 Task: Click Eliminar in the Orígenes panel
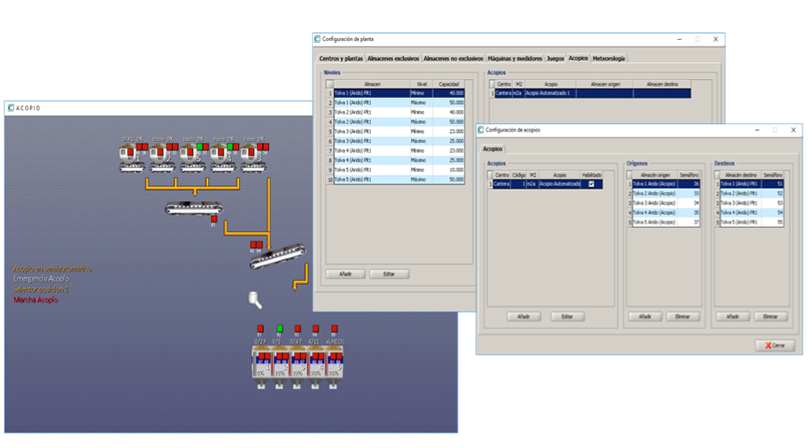pos(684,316)
